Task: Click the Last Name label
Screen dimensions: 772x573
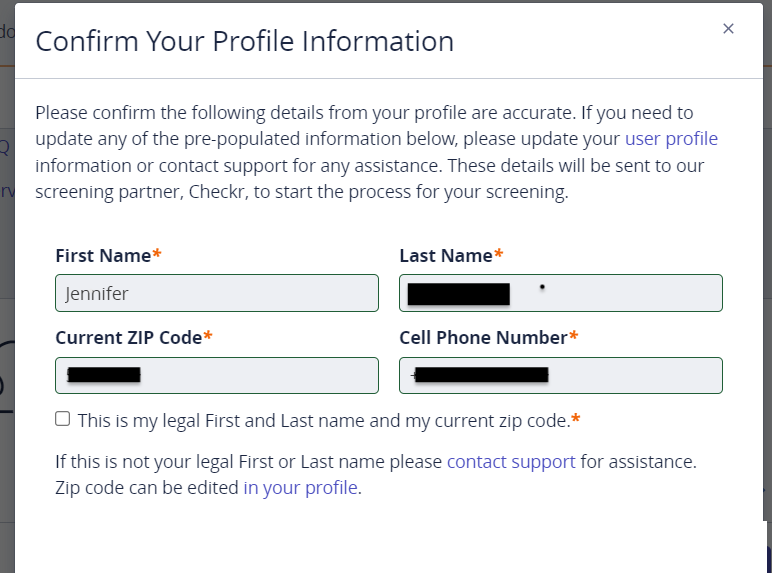Action: point(446,256)
